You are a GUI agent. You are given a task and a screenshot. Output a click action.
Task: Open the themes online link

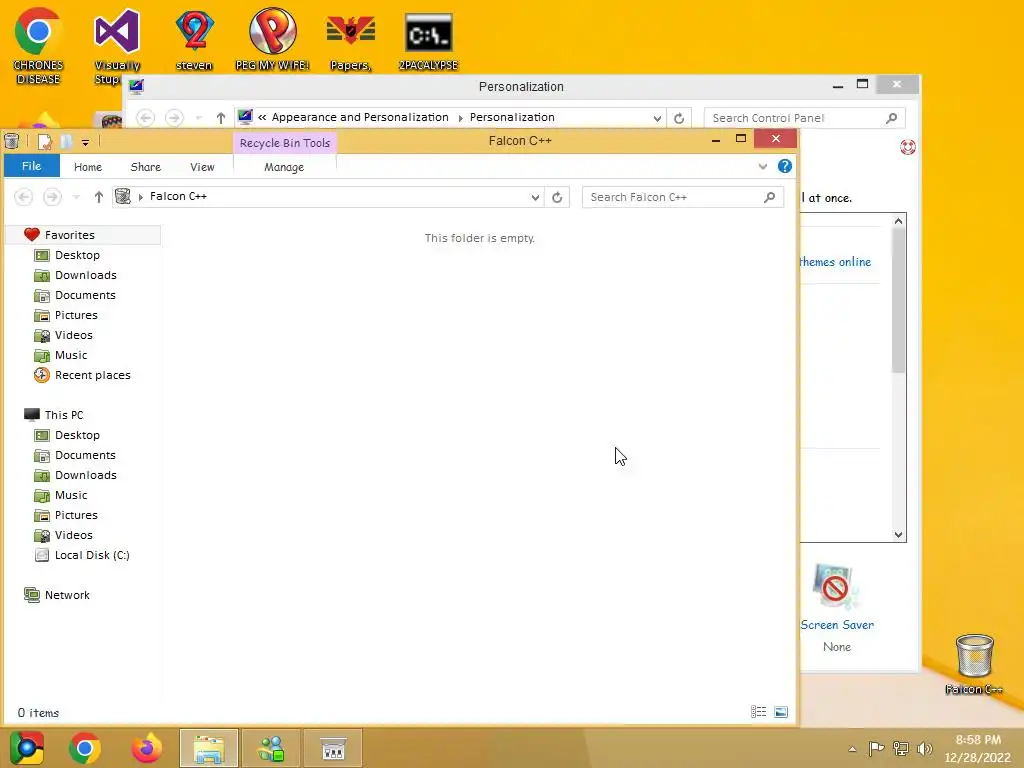tap(835, 262)
